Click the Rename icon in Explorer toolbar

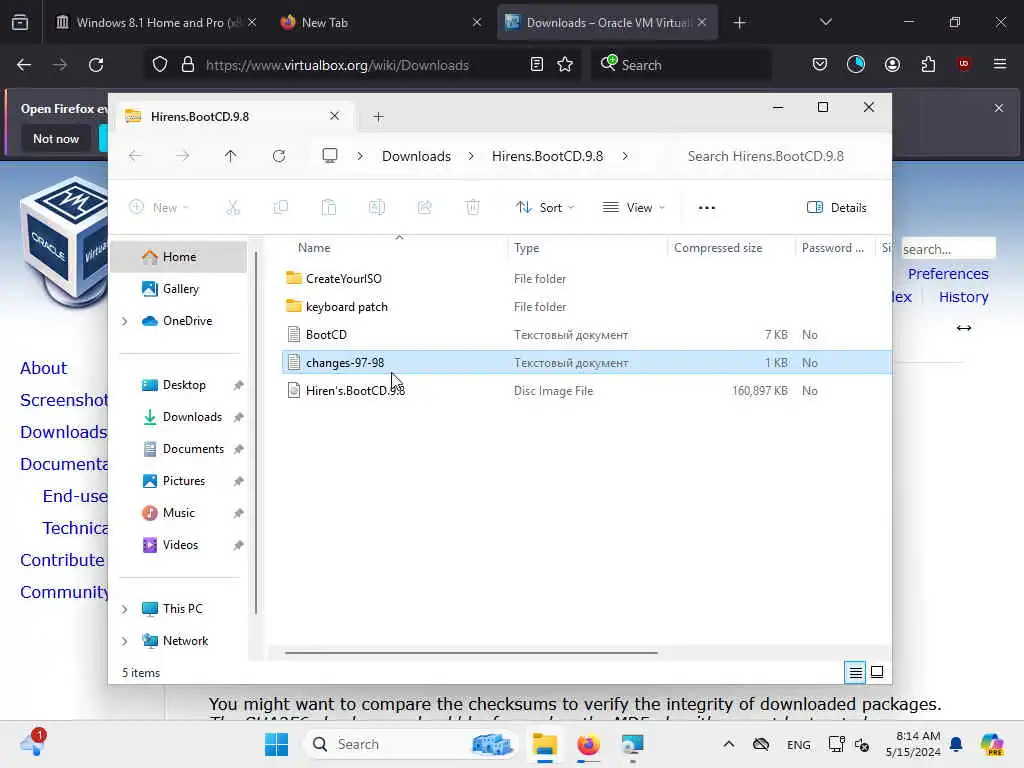coord(377,208)
